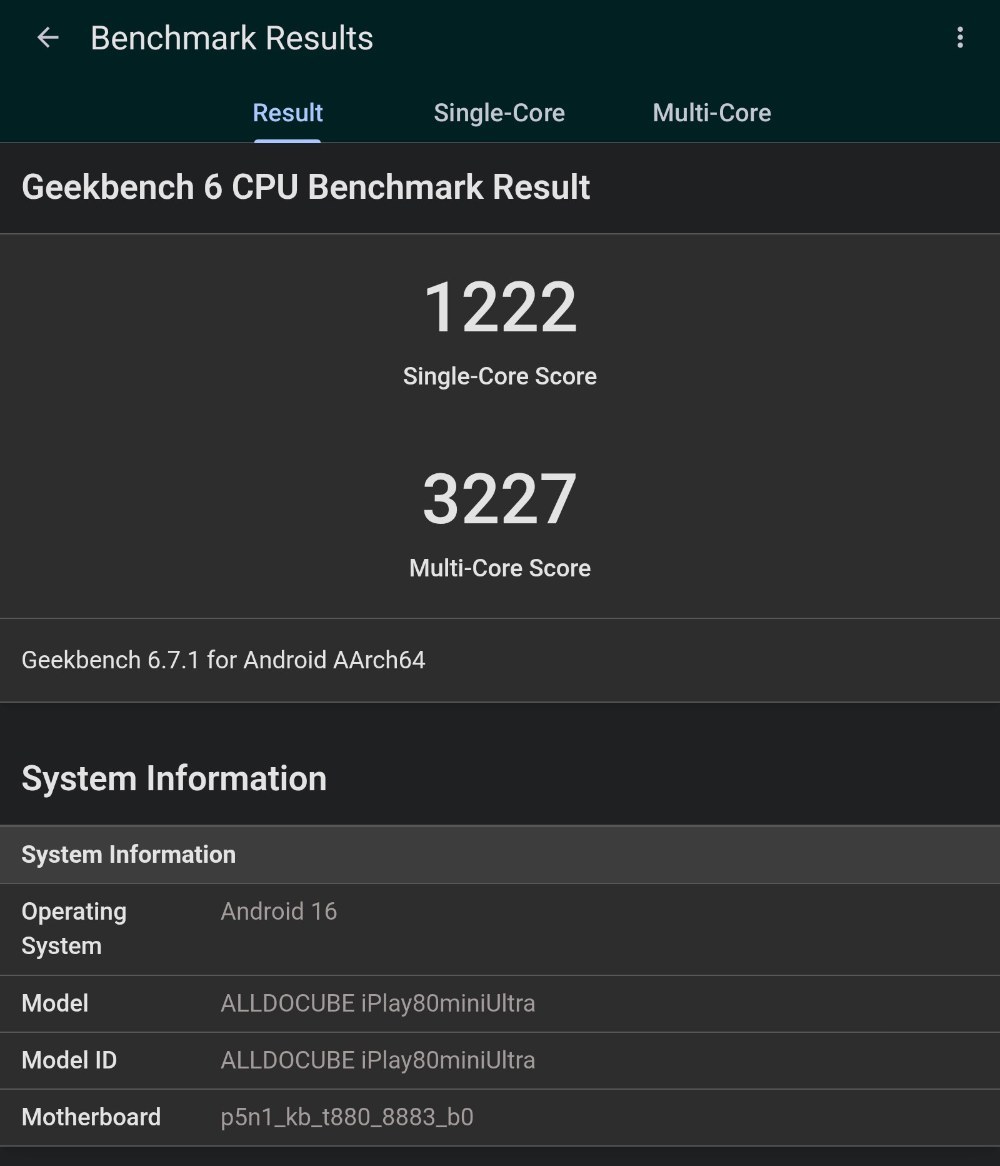This screenshot has height=1166, width=1000.
Task: Click the Single-Core Score label
Action: (500, 376)
